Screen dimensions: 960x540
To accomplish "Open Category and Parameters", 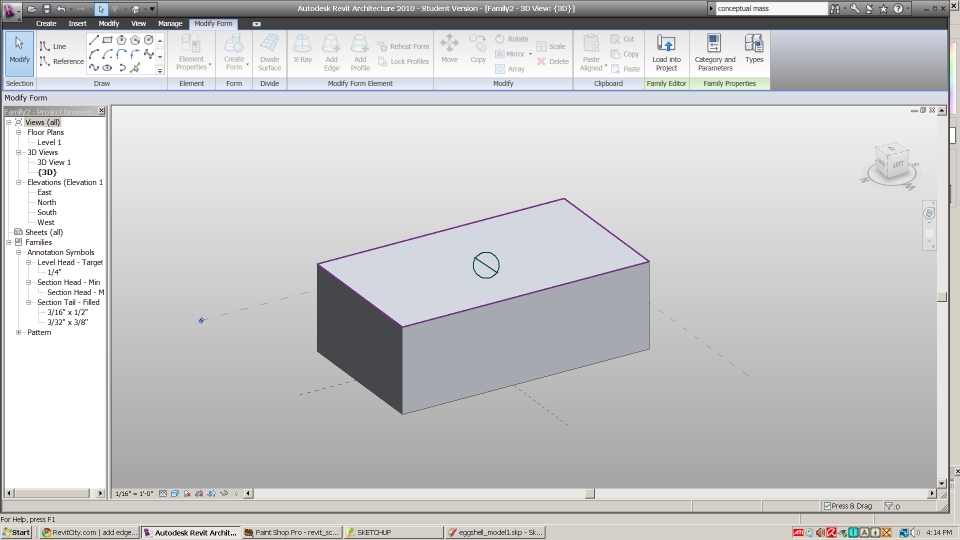I will tap(714, 51).
